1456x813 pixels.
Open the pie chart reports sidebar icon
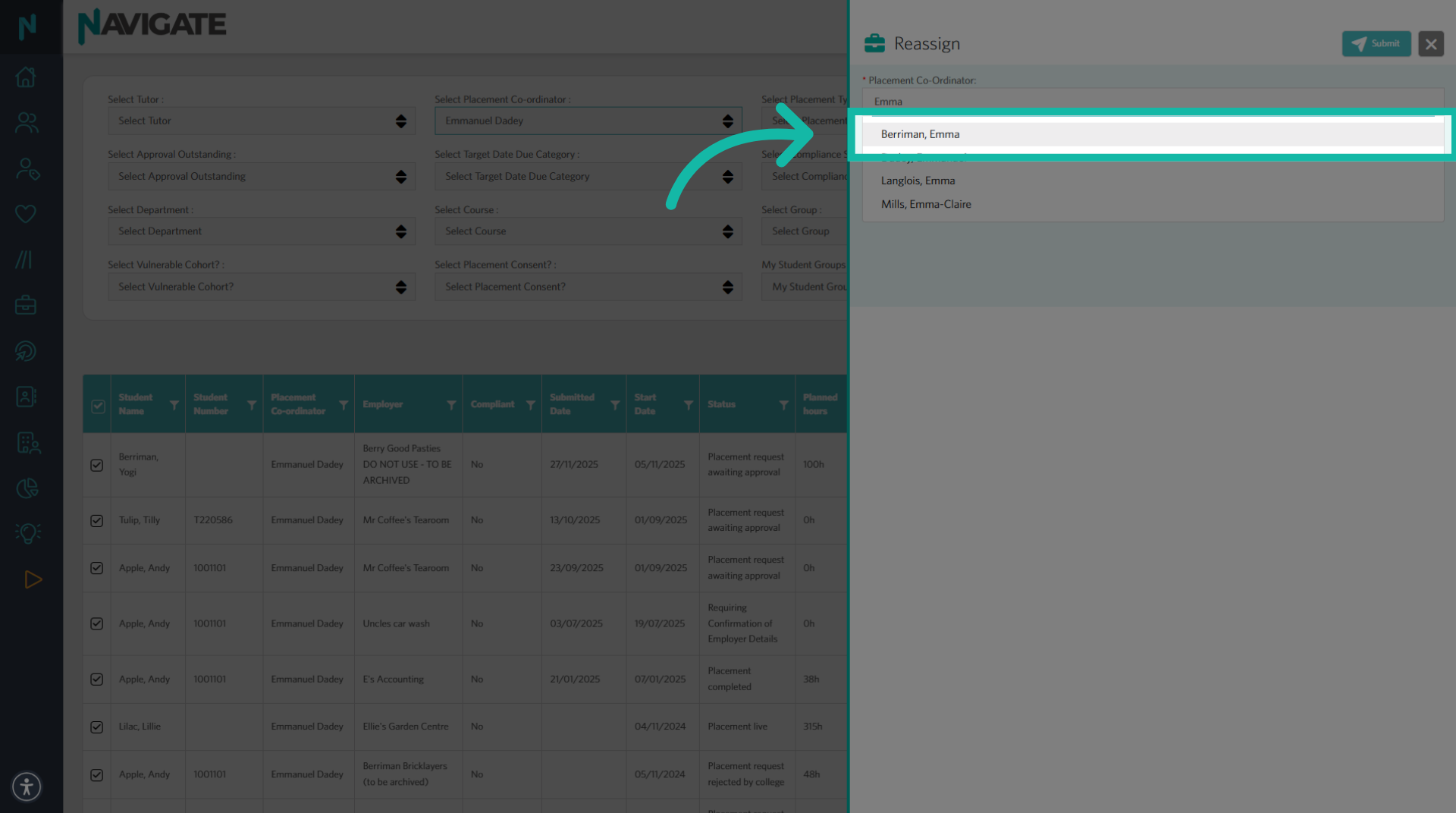[x=27, y=488]
